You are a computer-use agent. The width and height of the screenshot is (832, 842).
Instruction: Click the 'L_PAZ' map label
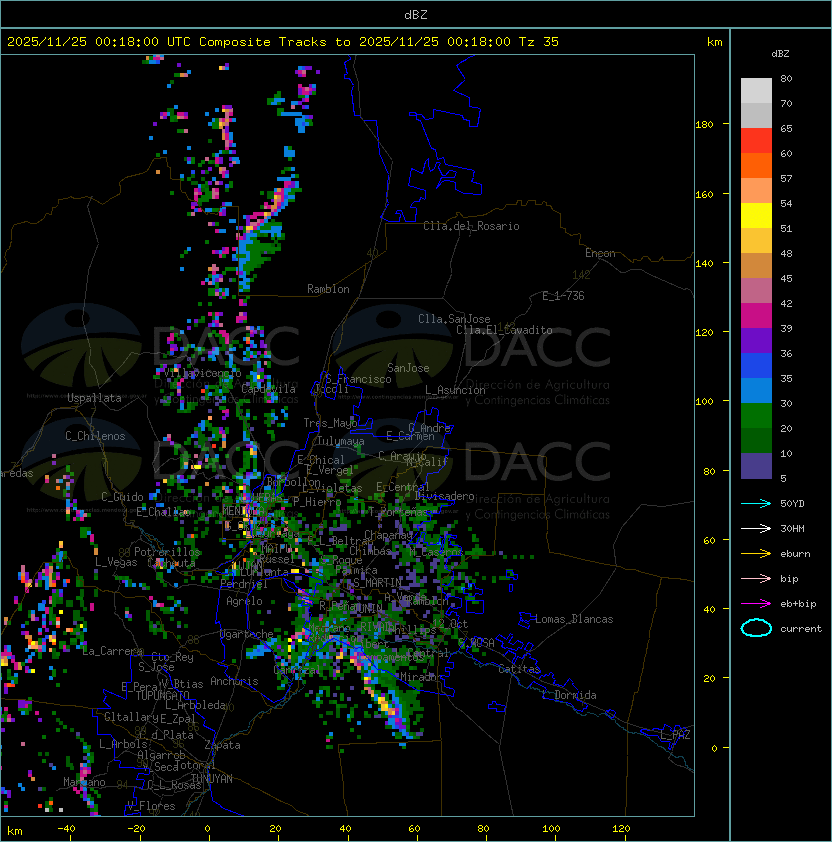click(x=675, y=735)
